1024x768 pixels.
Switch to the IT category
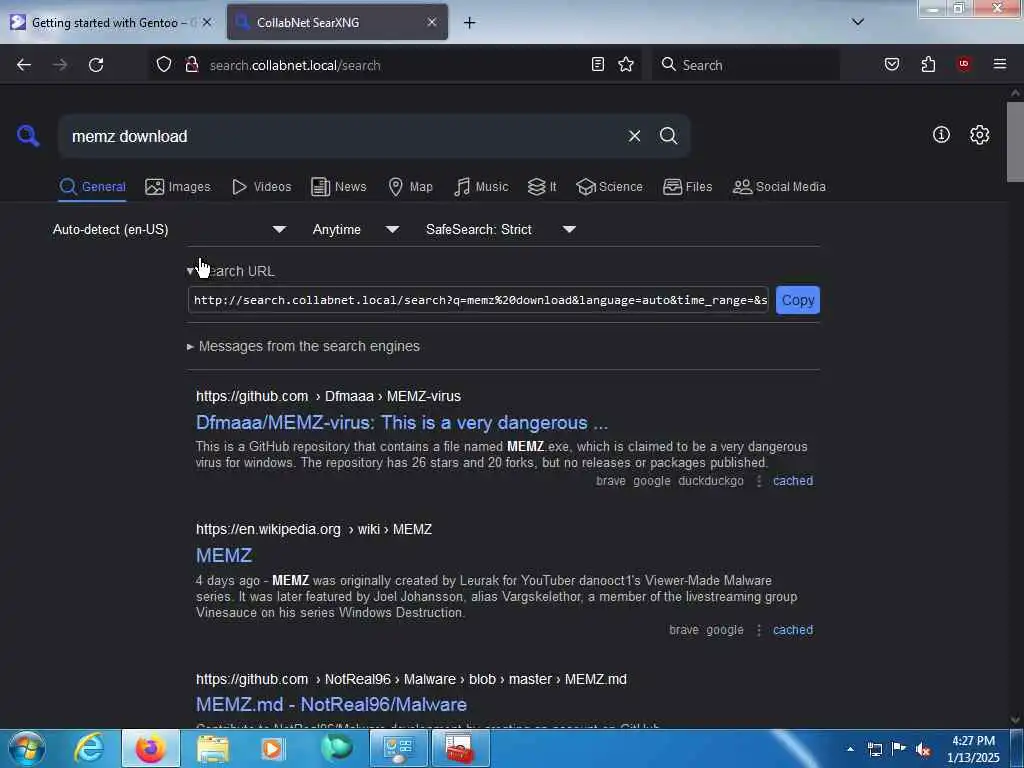[542, 187]
